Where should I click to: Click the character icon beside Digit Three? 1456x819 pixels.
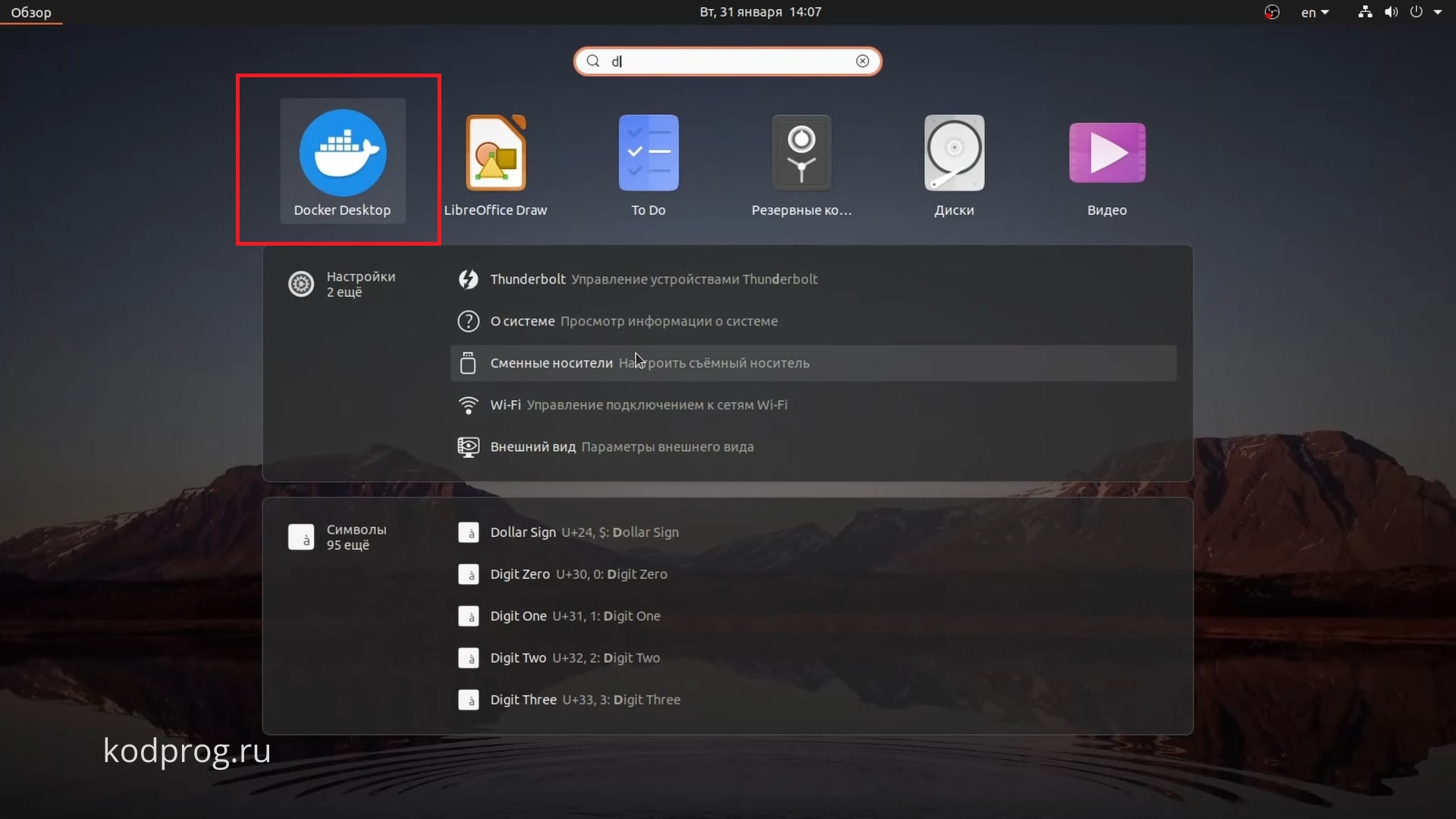[x=469, y=699]
